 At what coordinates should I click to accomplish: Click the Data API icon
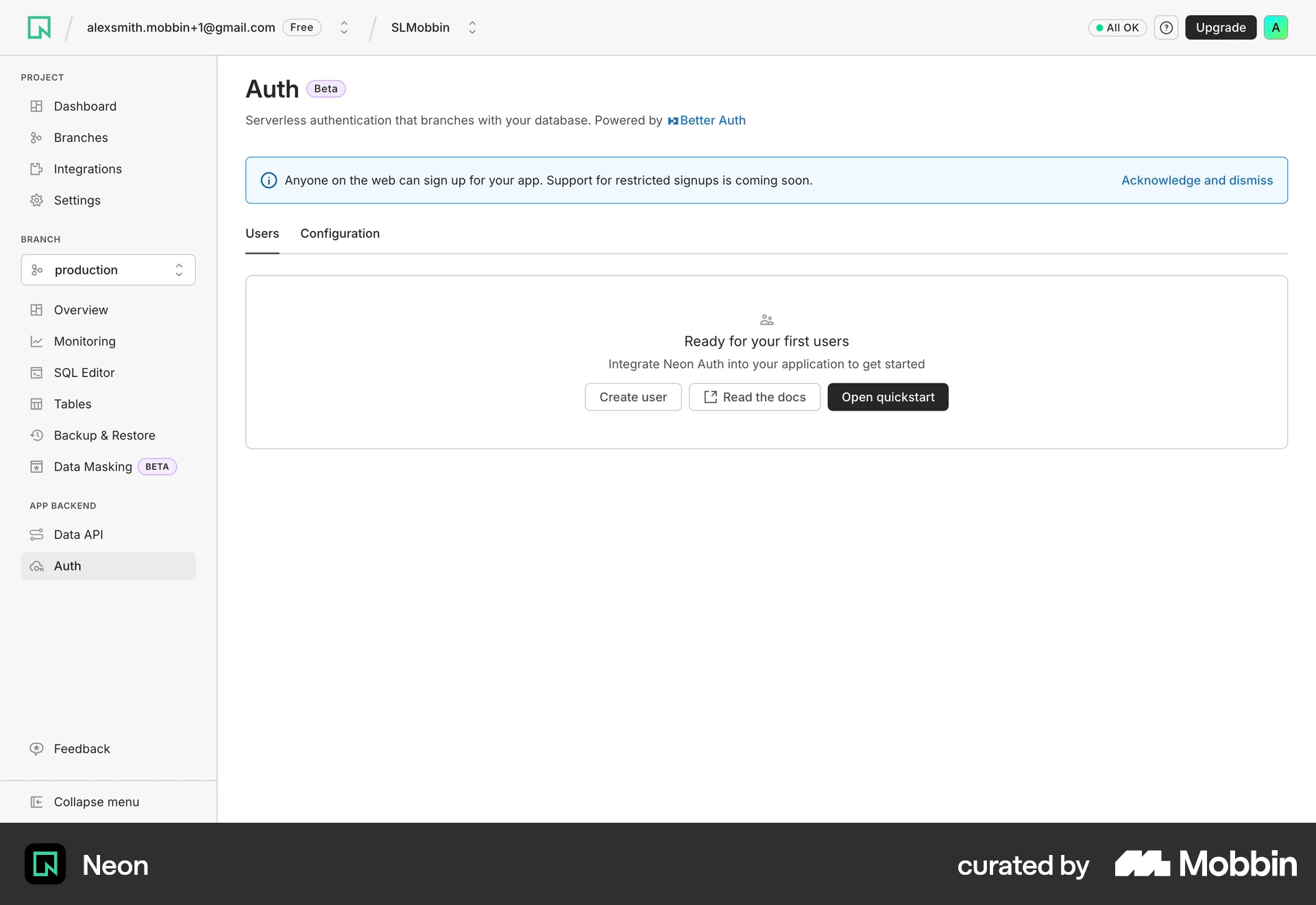coord(36,535)
